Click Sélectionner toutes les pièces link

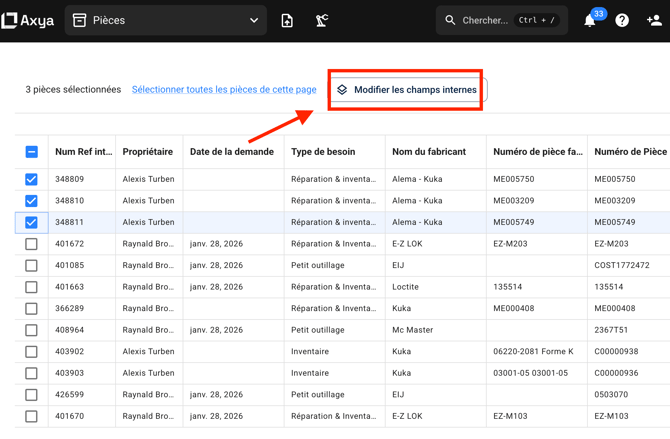[224, 90]
